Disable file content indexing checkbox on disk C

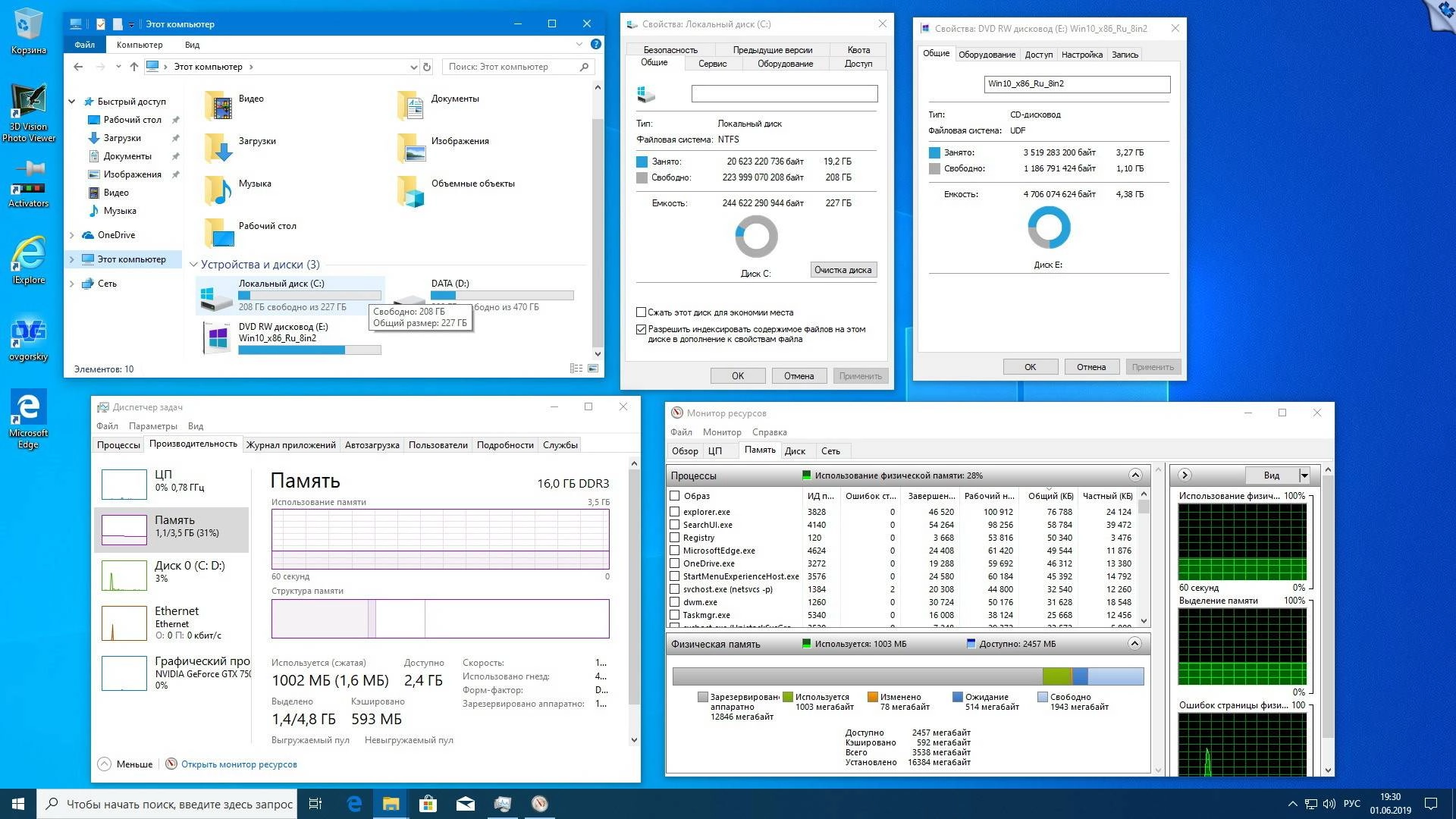pyautogui.click(x=641, y=329)
